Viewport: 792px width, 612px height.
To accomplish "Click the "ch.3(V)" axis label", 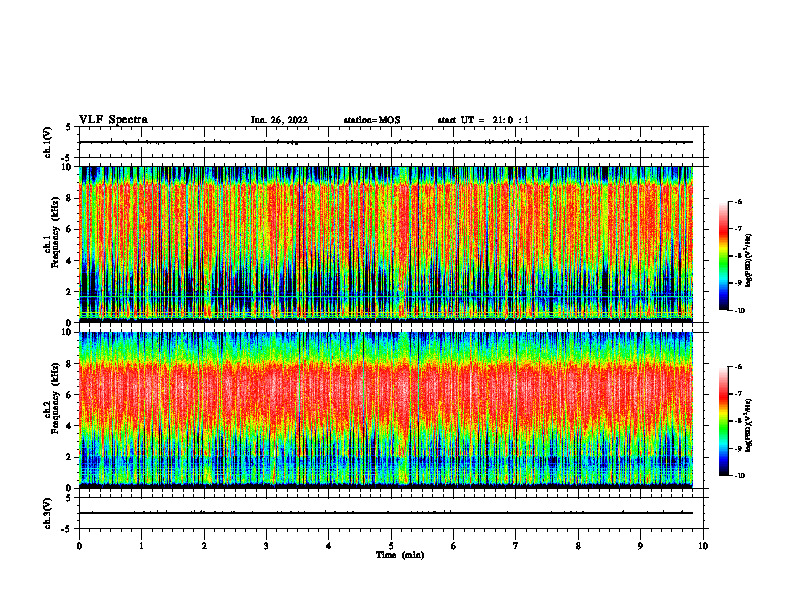I will coord(48,513).
